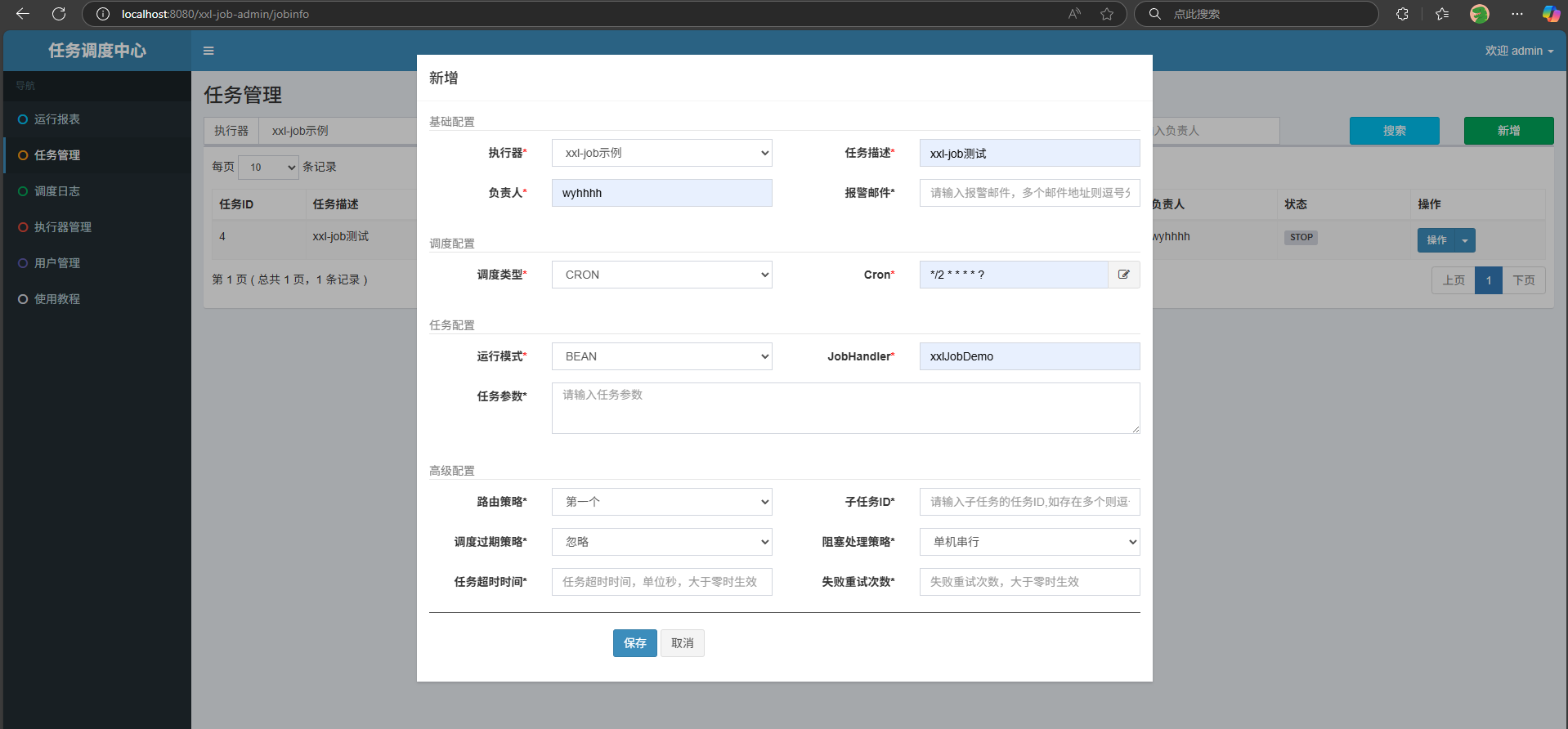Expand the 操作 split-button caret
The width and height of the screenshot is (1568, 729).
(x=1465, y=240)
